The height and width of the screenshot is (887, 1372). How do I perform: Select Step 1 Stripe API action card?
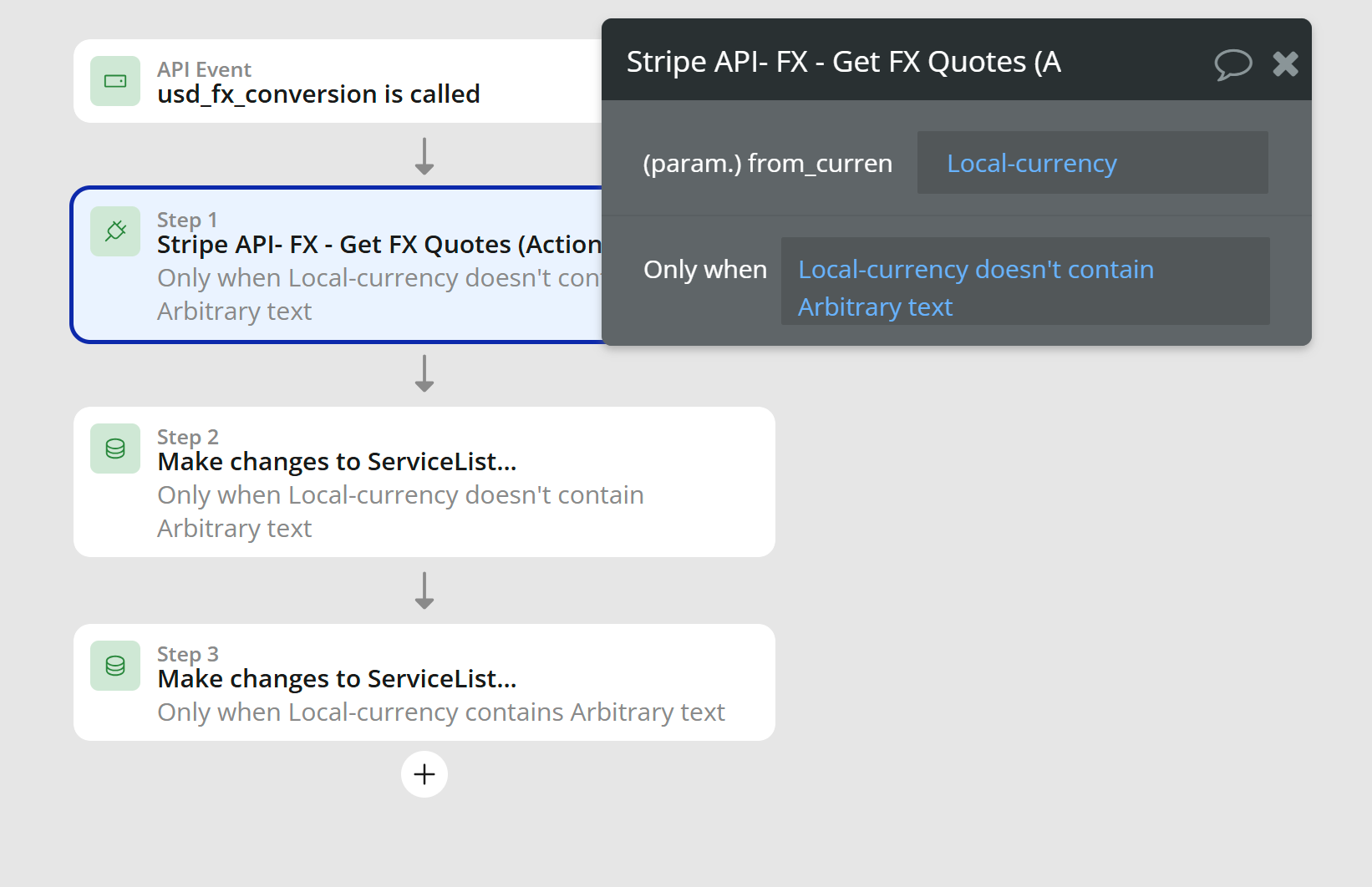338,265
